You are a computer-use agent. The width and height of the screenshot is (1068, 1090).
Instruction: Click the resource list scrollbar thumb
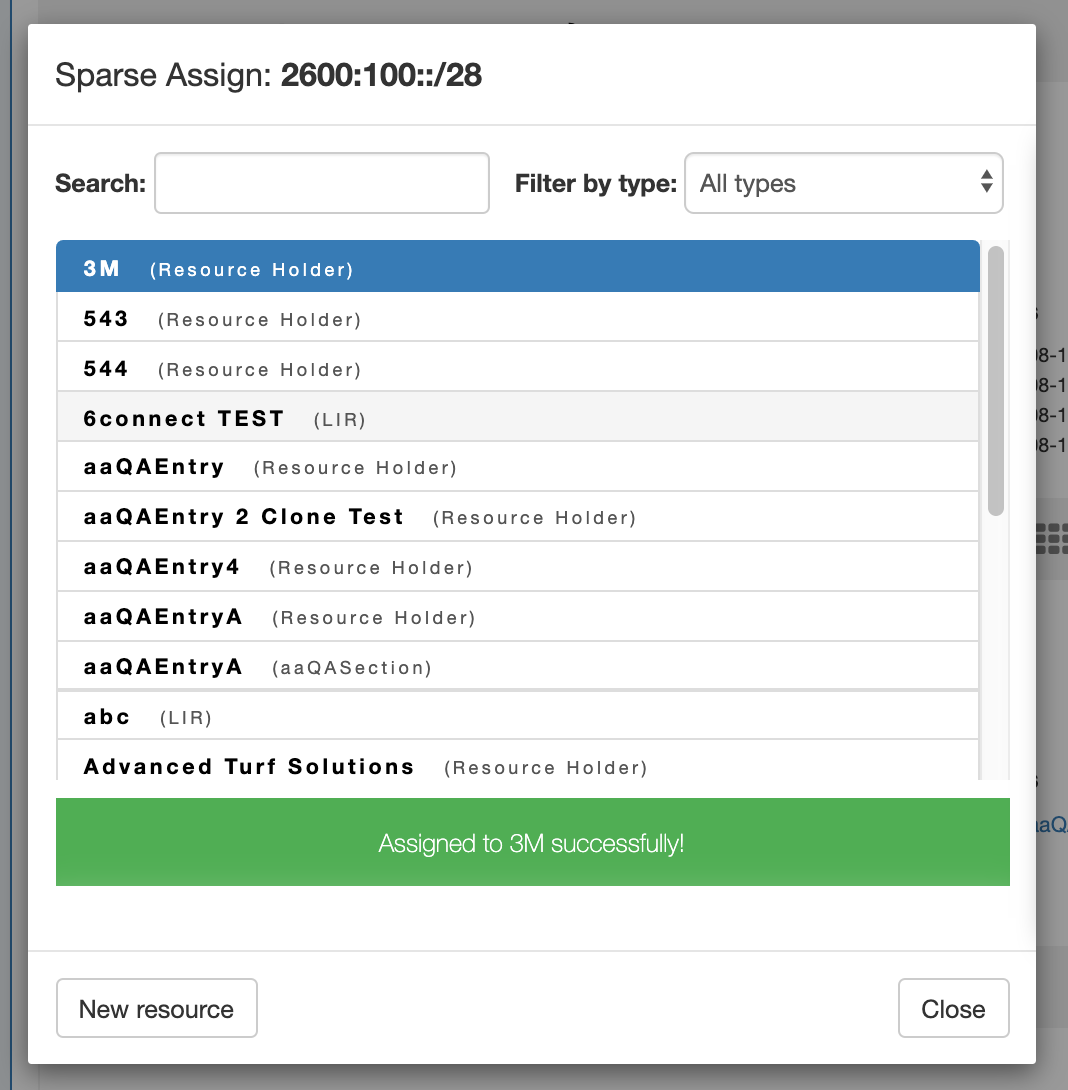point(995,380)
